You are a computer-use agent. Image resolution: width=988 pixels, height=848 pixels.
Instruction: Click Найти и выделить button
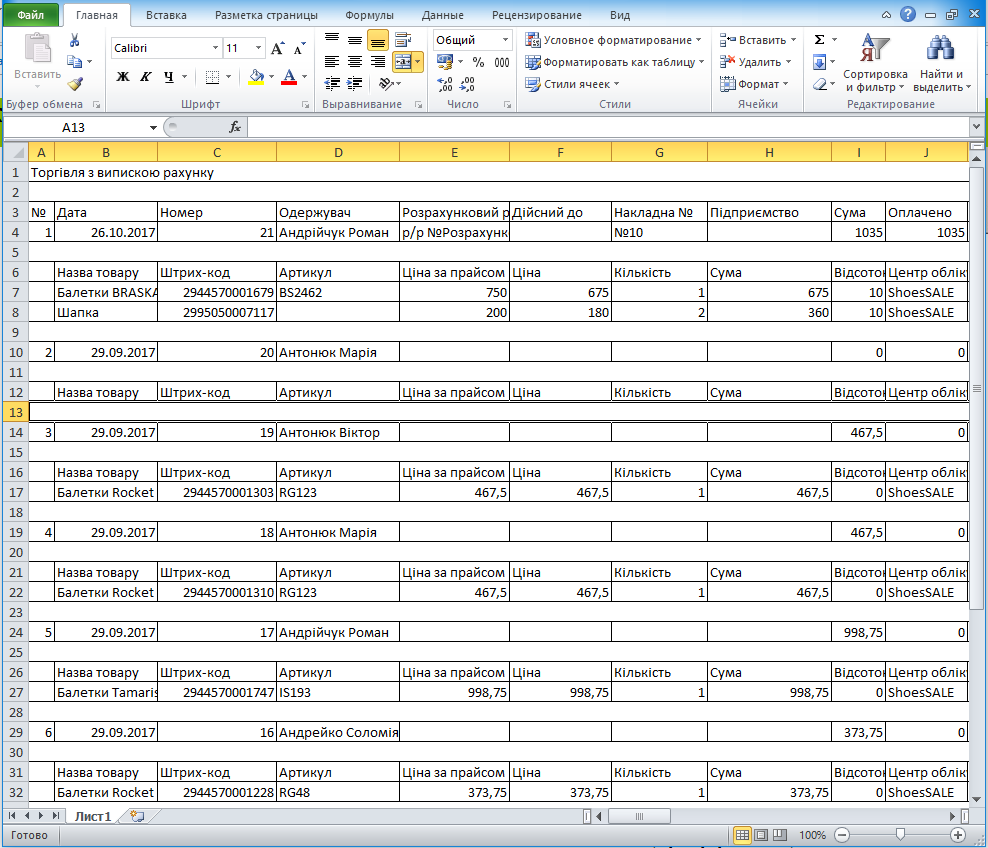click(941, 66)
